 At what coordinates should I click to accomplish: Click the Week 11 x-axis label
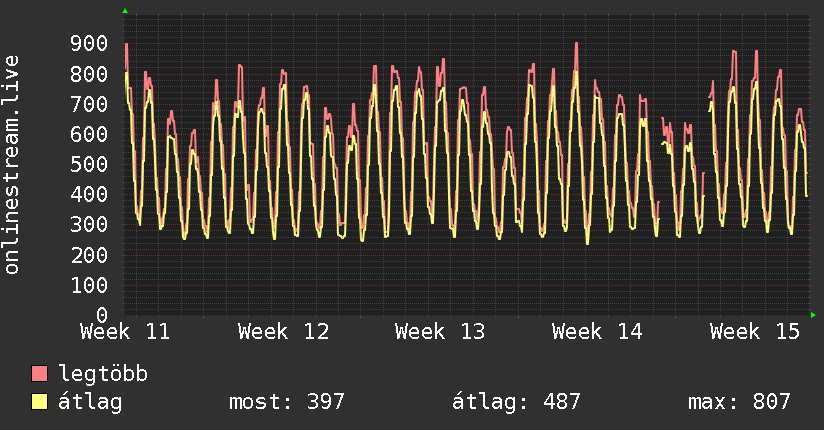click(125, 332)
